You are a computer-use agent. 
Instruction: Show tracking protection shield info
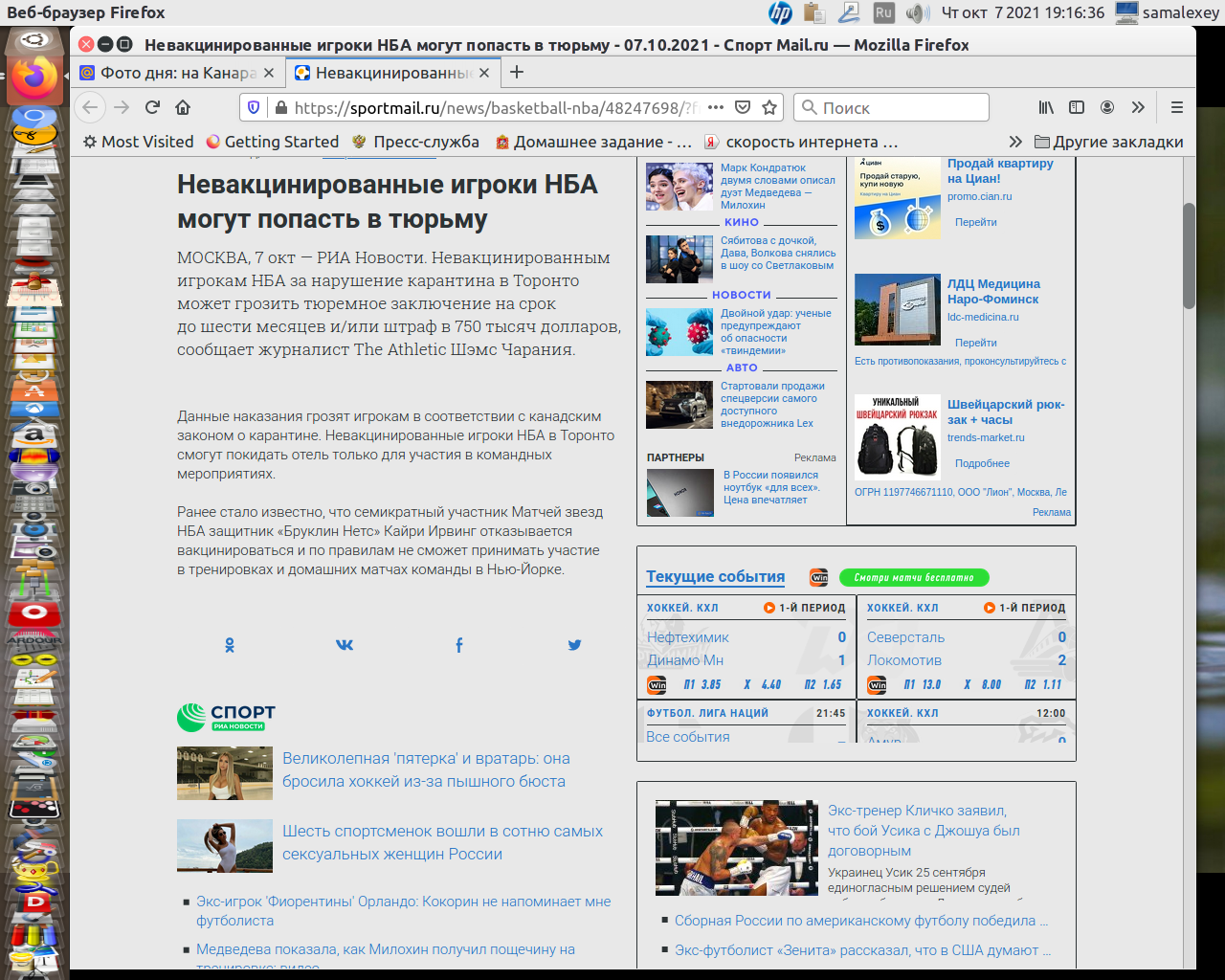click(x=254, y=107)
